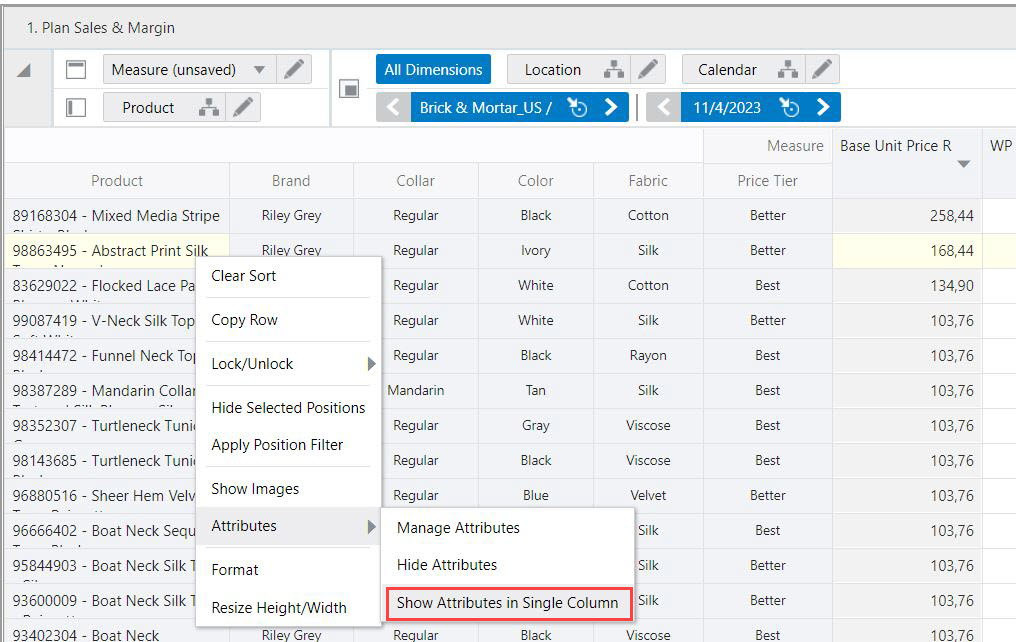Click the 168,44 price cell
This screenshot has width=1016, height=642.
907,251
